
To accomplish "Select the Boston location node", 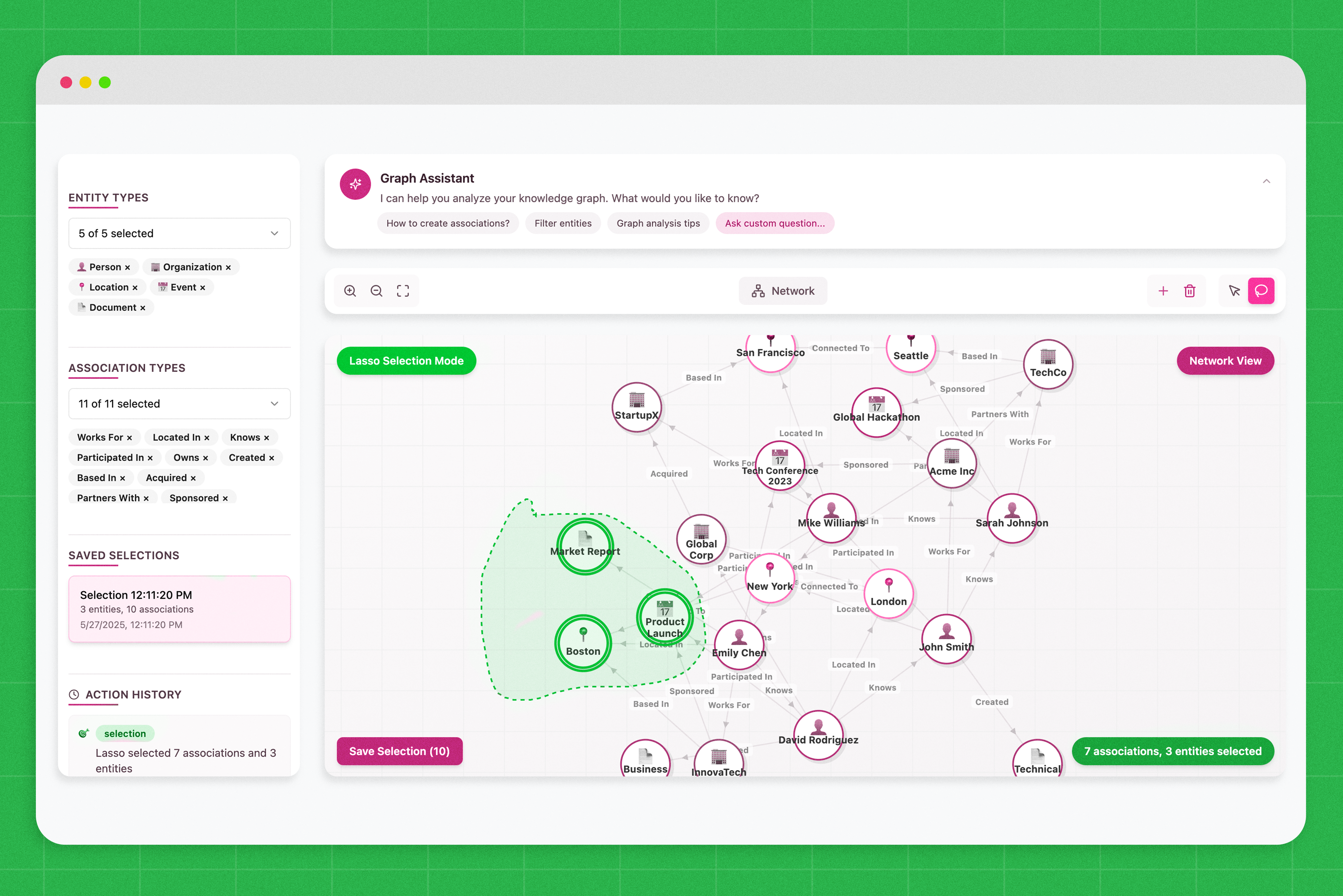I will [583, 643].
